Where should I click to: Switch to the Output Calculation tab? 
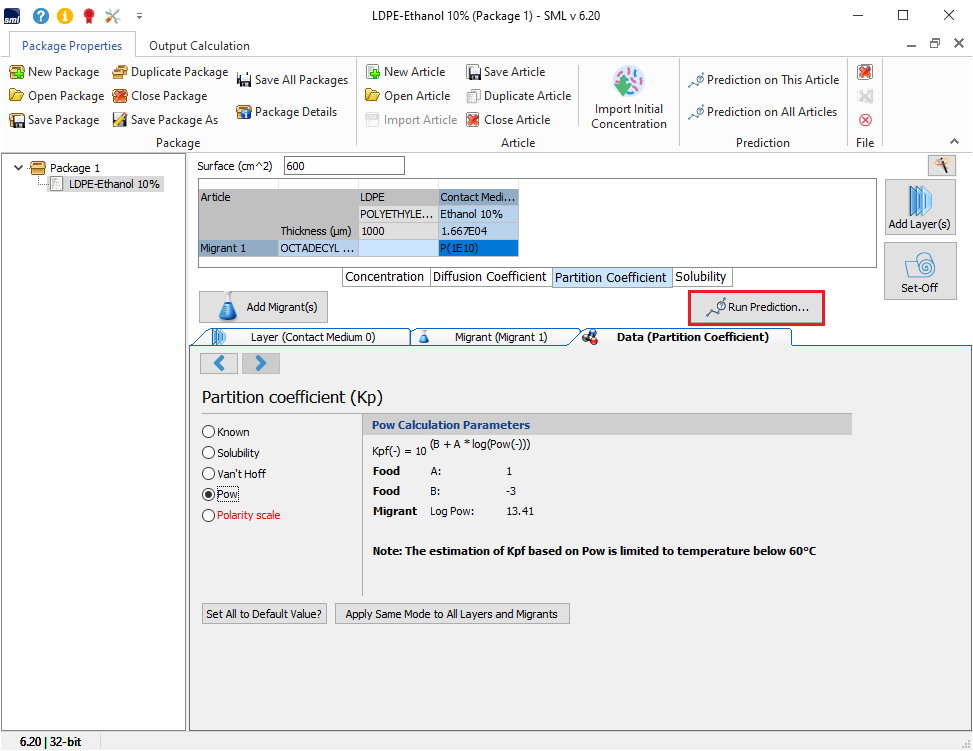click(x=199, y=46)
